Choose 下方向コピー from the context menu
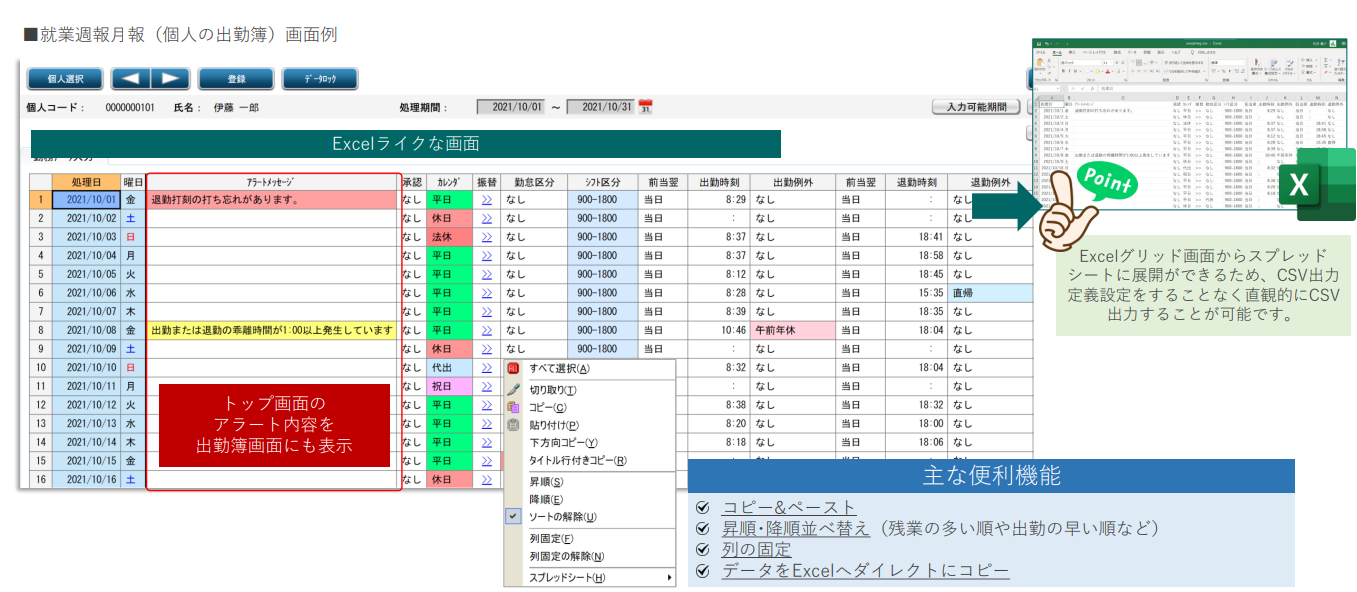Screen dimensions: 1357x592 (x=564, y=443)
